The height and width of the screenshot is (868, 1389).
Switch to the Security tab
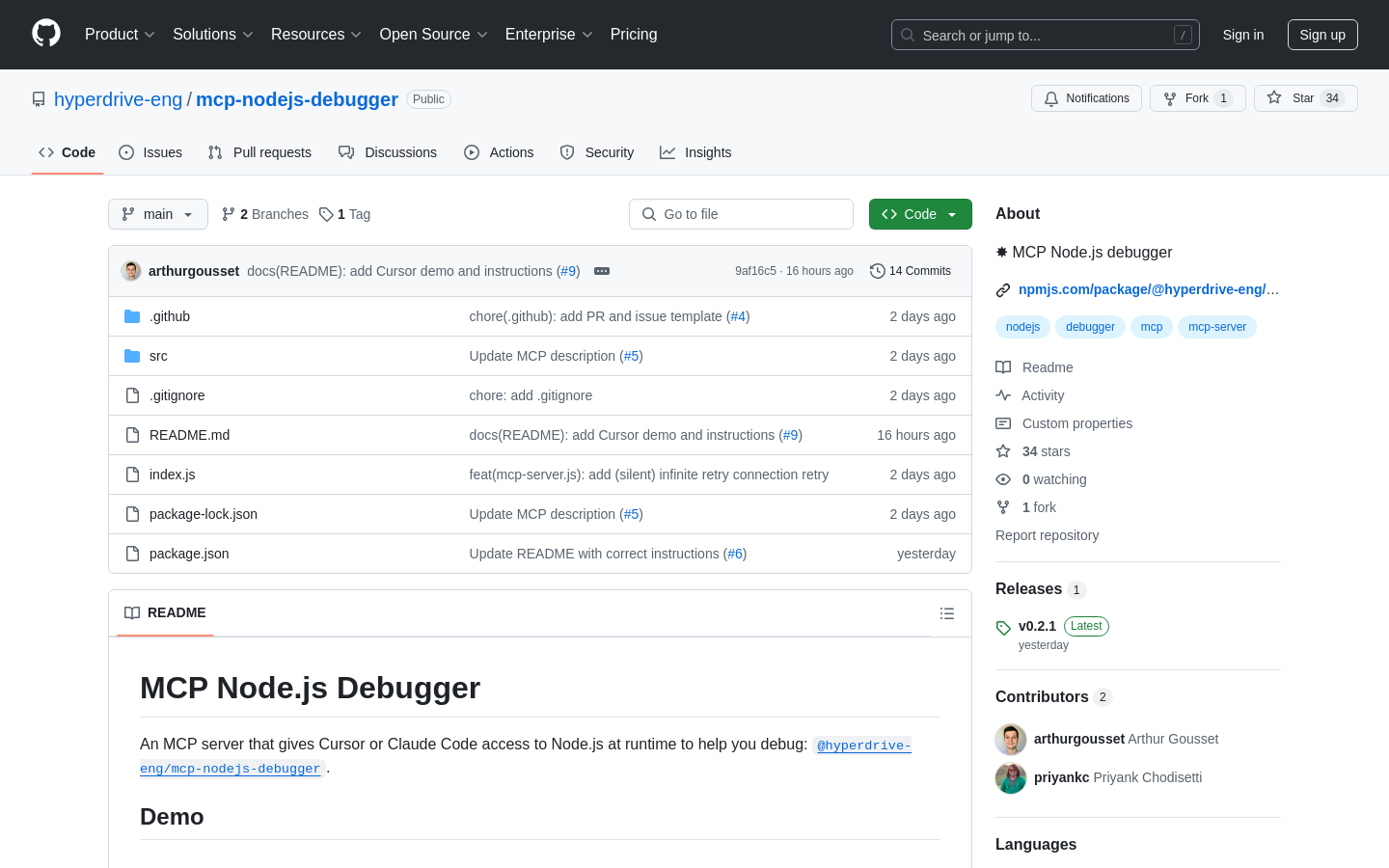[597, 152]
